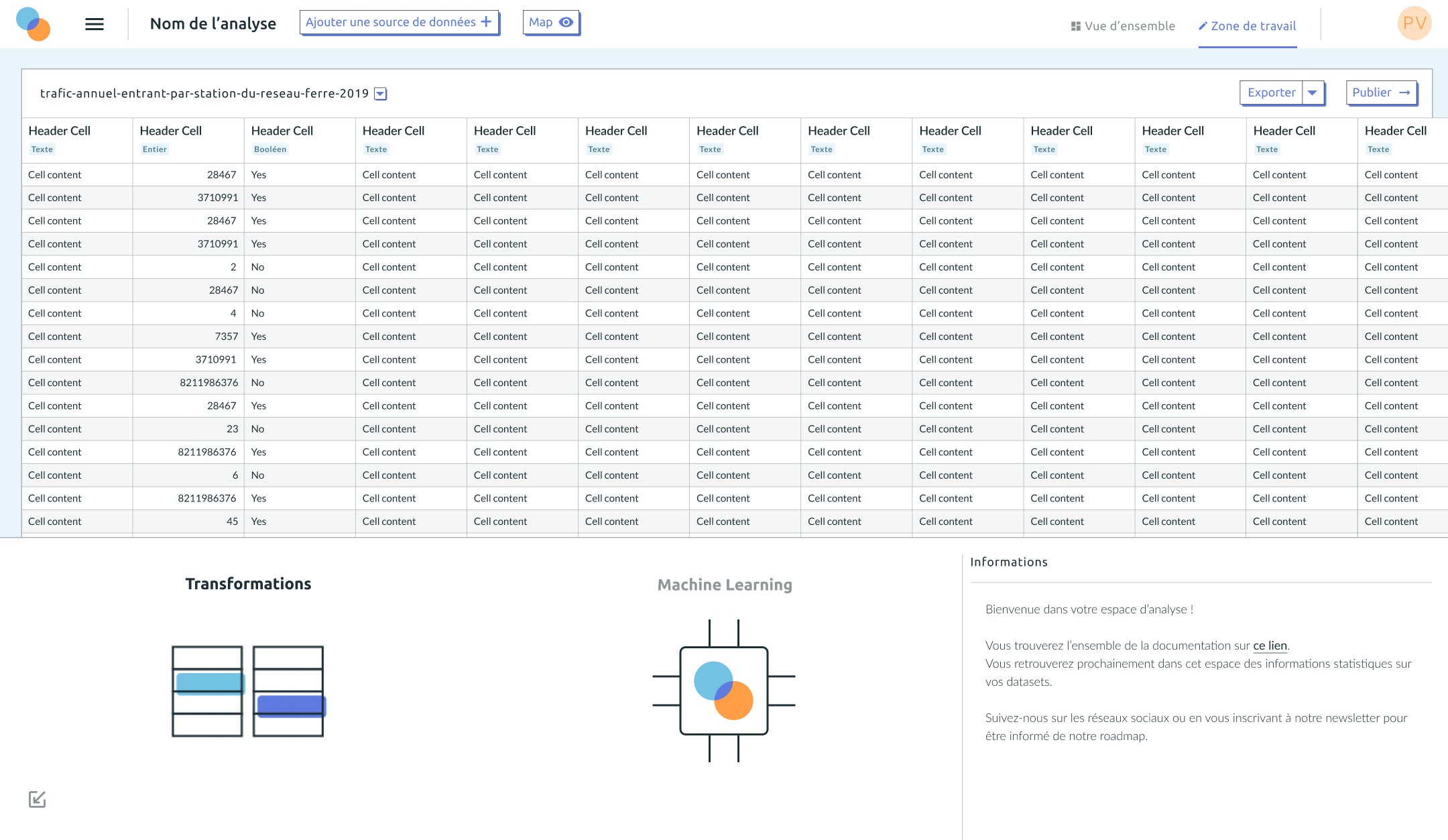Switch to Vue d'ensemble tab
This screenshot has width=1448, height=840.
pos(1123,26)
